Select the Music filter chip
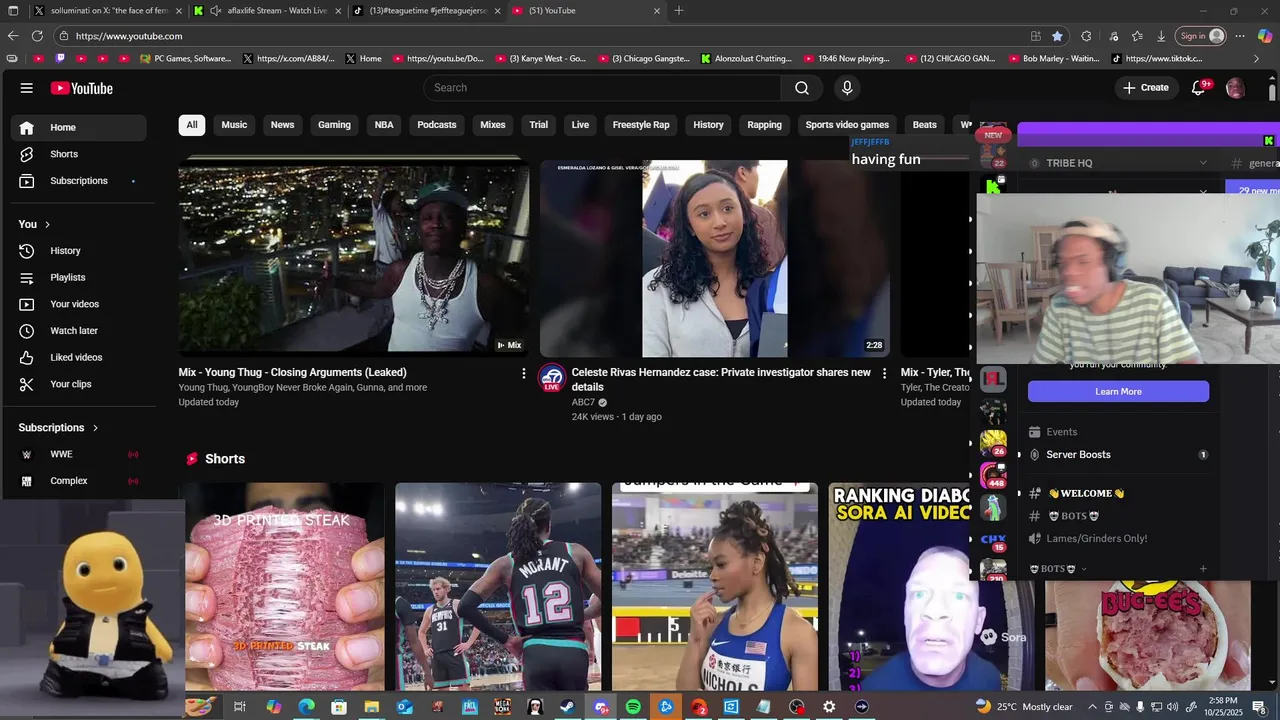The image size is (1280, 720). (234, 125)
